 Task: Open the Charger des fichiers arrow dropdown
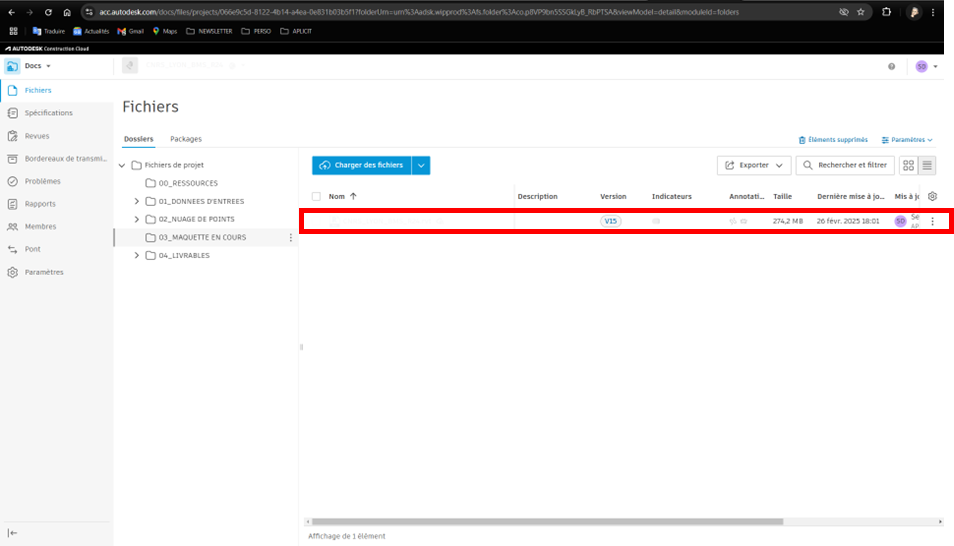(421, 166)
